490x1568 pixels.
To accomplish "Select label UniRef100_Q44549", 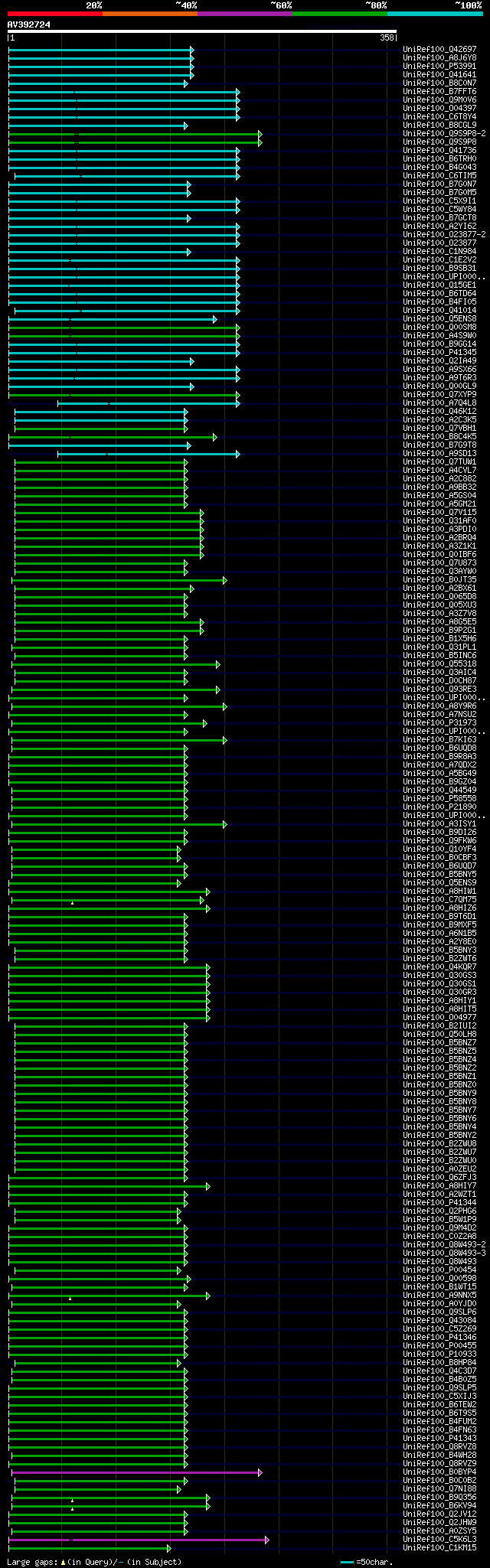I will [439, 791].
